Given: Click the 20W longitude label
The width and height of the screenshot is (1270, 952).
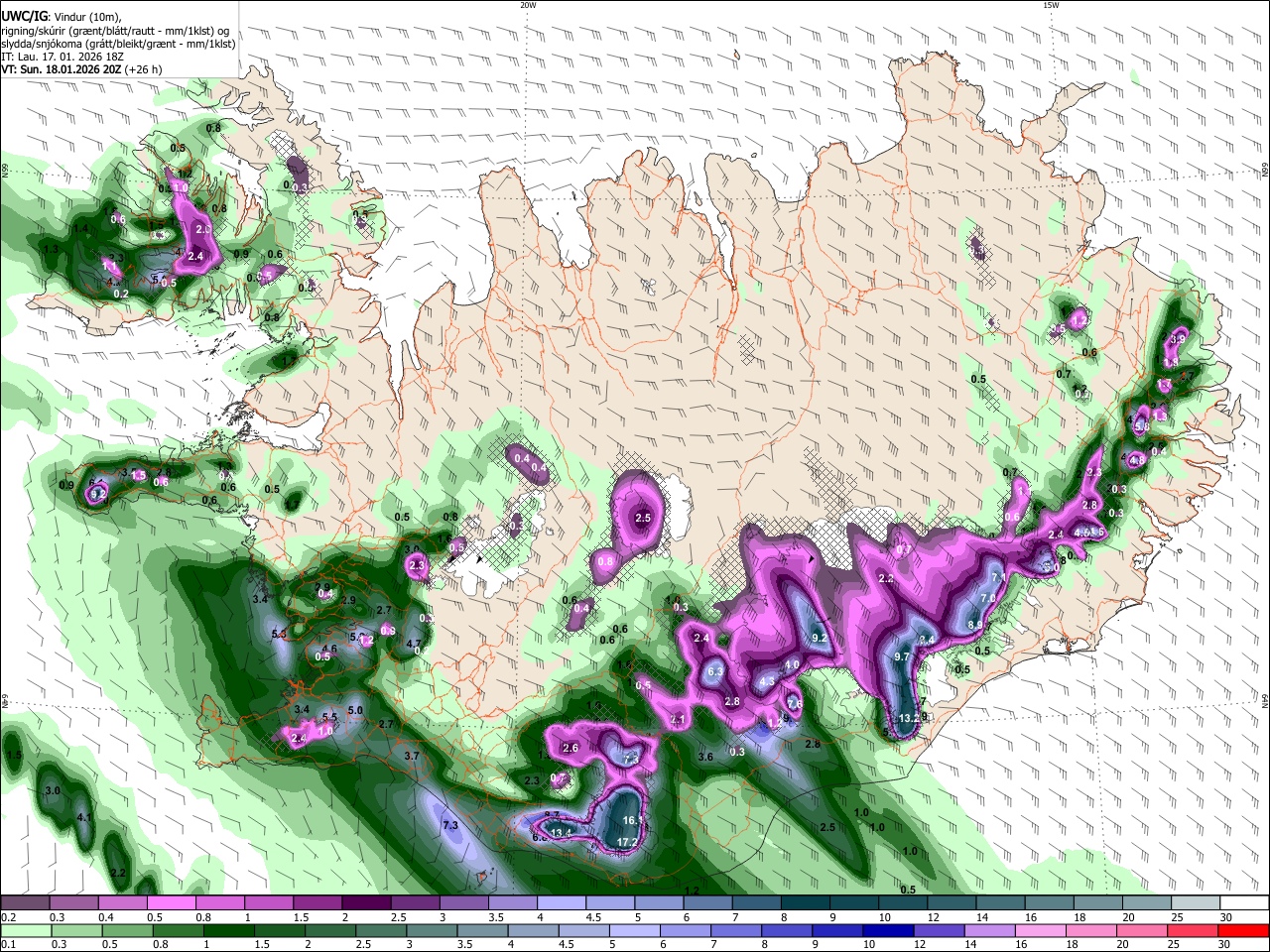Looking at the screenshot, I should click(528, 5).
